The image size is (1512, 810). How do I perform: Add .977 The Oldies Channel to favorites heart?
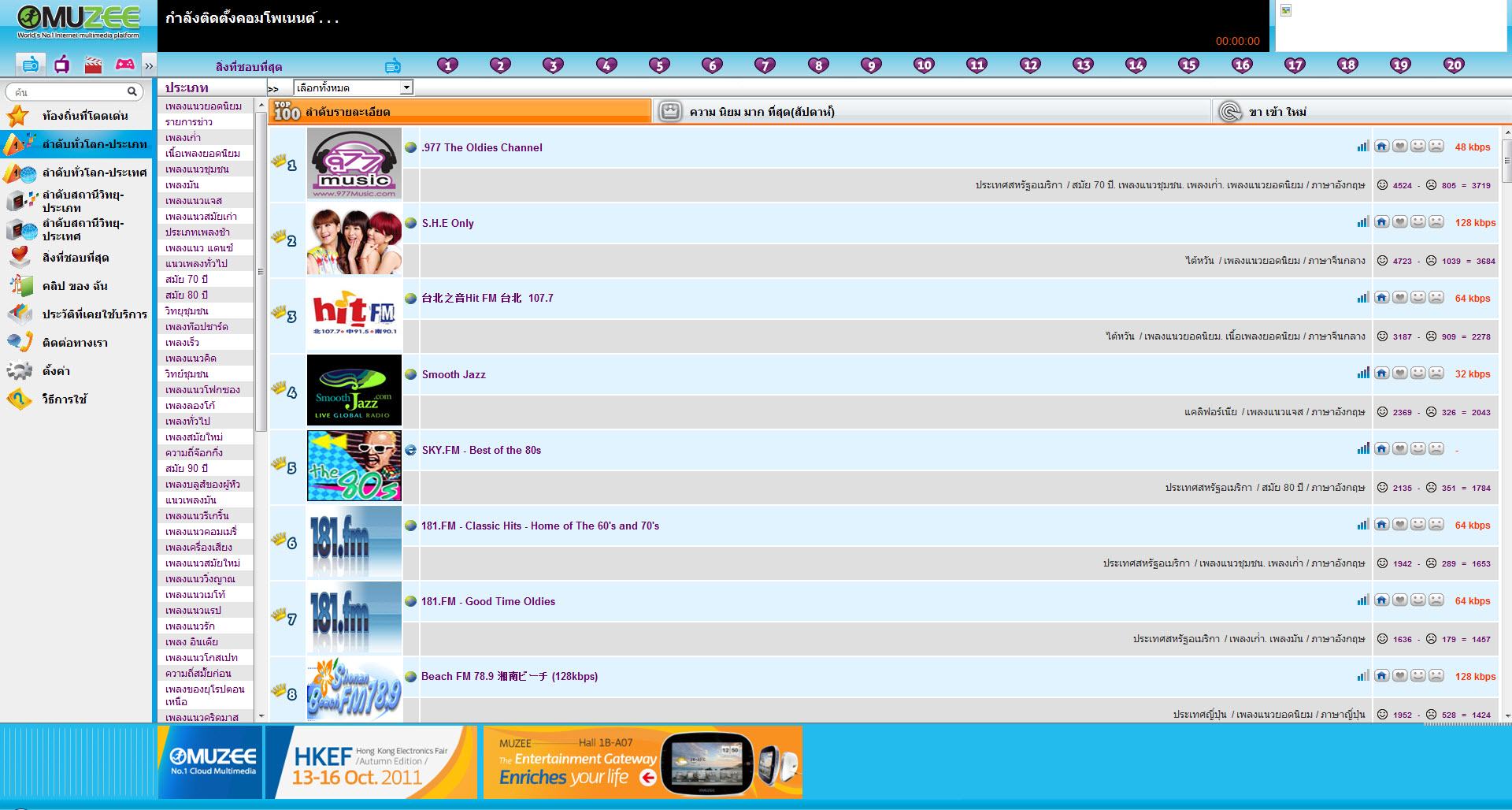click(x=1399, y=147)
